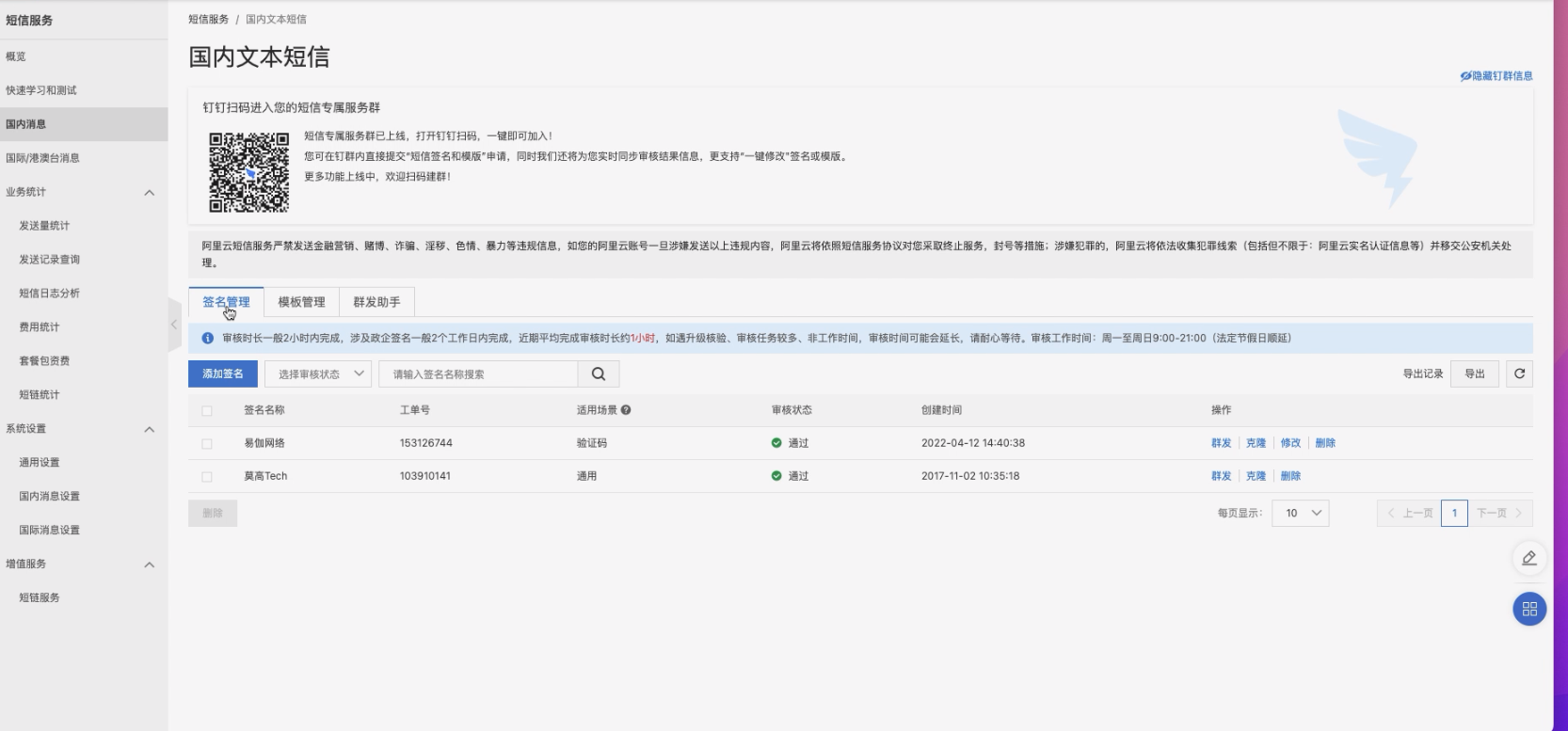Viewport: 1568px width, 731px height.
Task: Click the 导出 button
Action: click(x=1475, y=373)
